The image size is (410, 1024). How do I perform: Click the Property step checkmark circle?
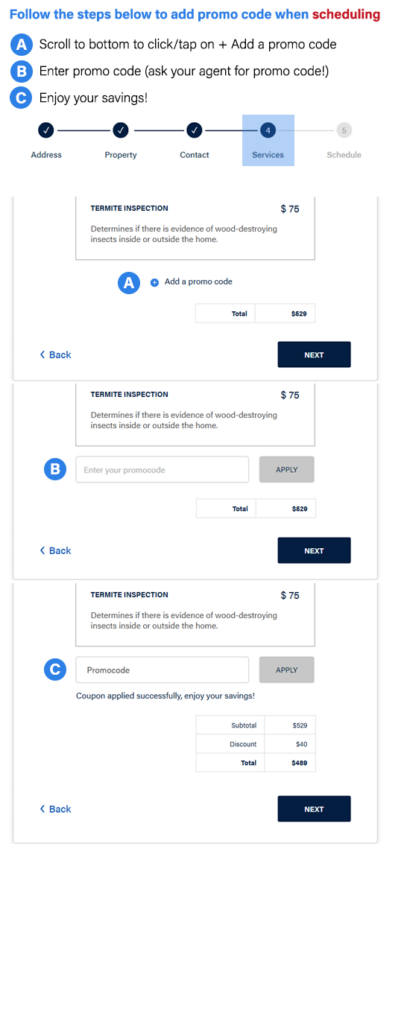(x=120, y=131)
